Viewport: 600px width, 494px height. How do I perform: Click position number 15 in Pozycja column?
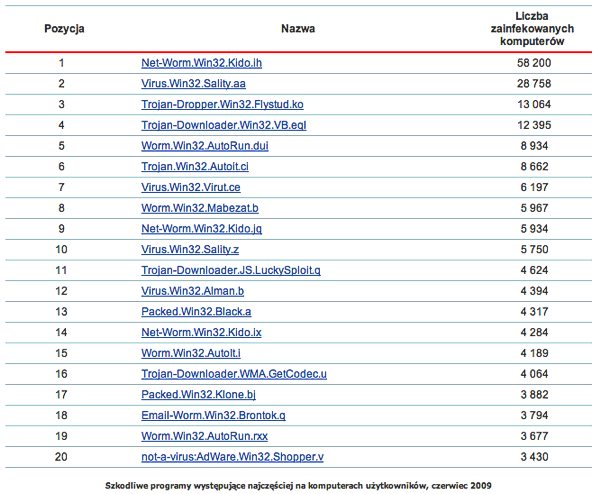(61, 353)
